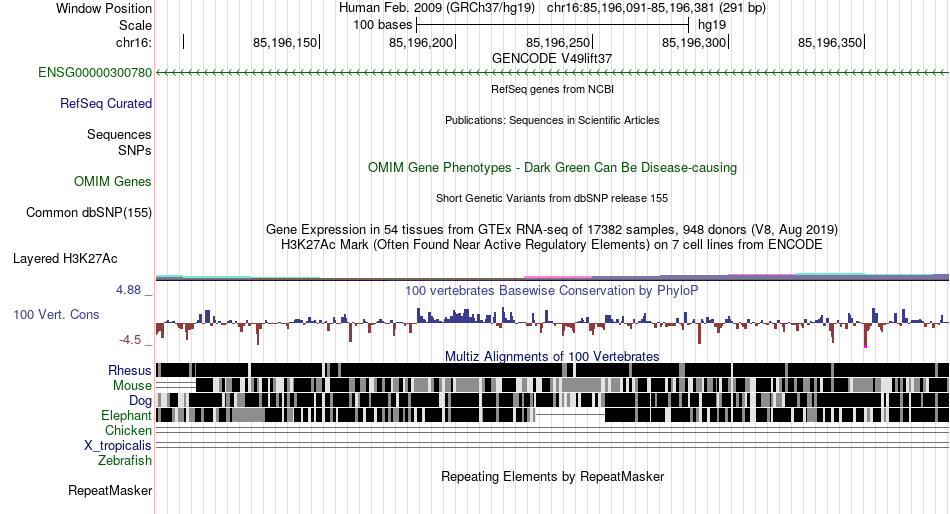This screenshot has height=514, width=950.
Task: Click the 100 vertebrates Basewise Conservation title
Action: pyautogui.click(x=552, y=291)
